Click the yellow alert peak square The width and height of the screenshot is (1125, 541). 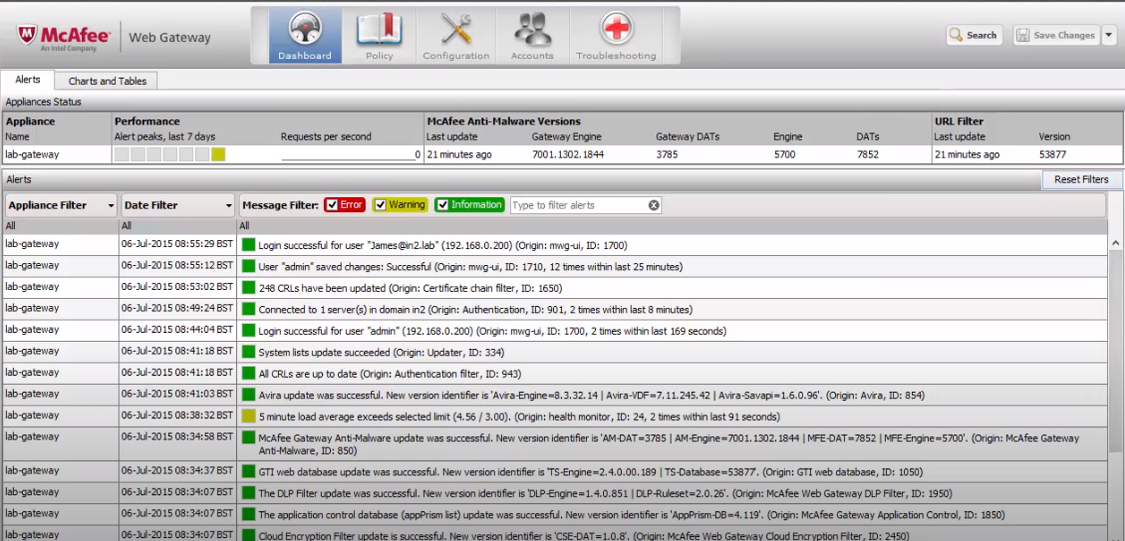218,154
